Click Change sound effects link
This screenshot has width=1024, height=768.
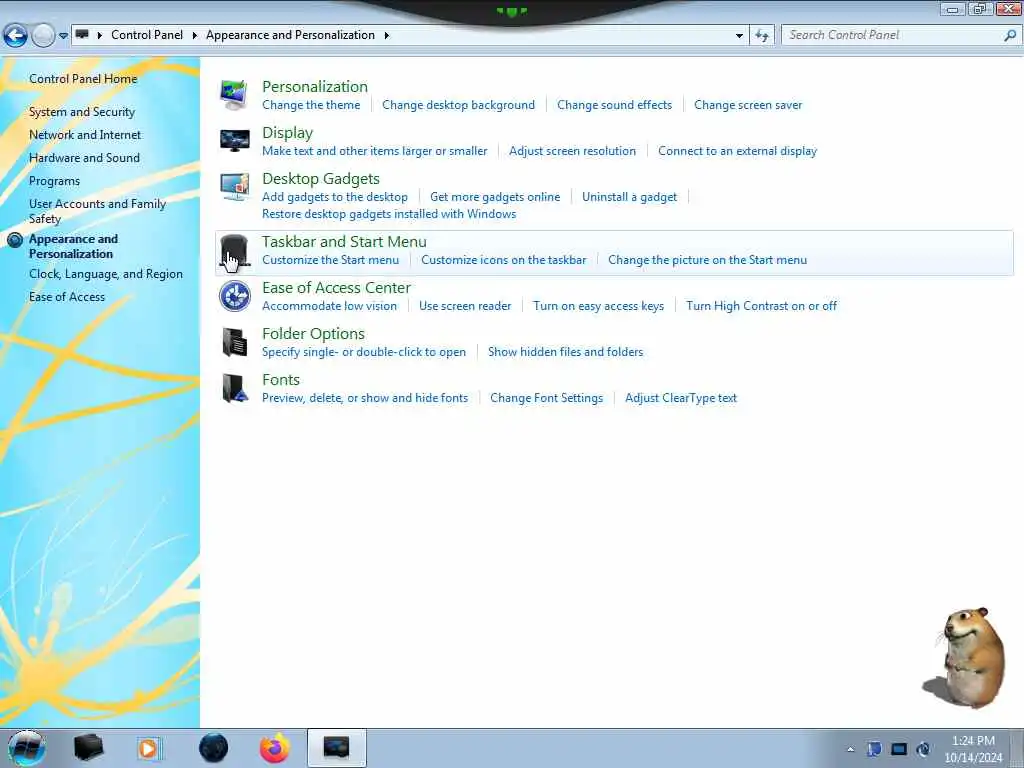[615, 105]
